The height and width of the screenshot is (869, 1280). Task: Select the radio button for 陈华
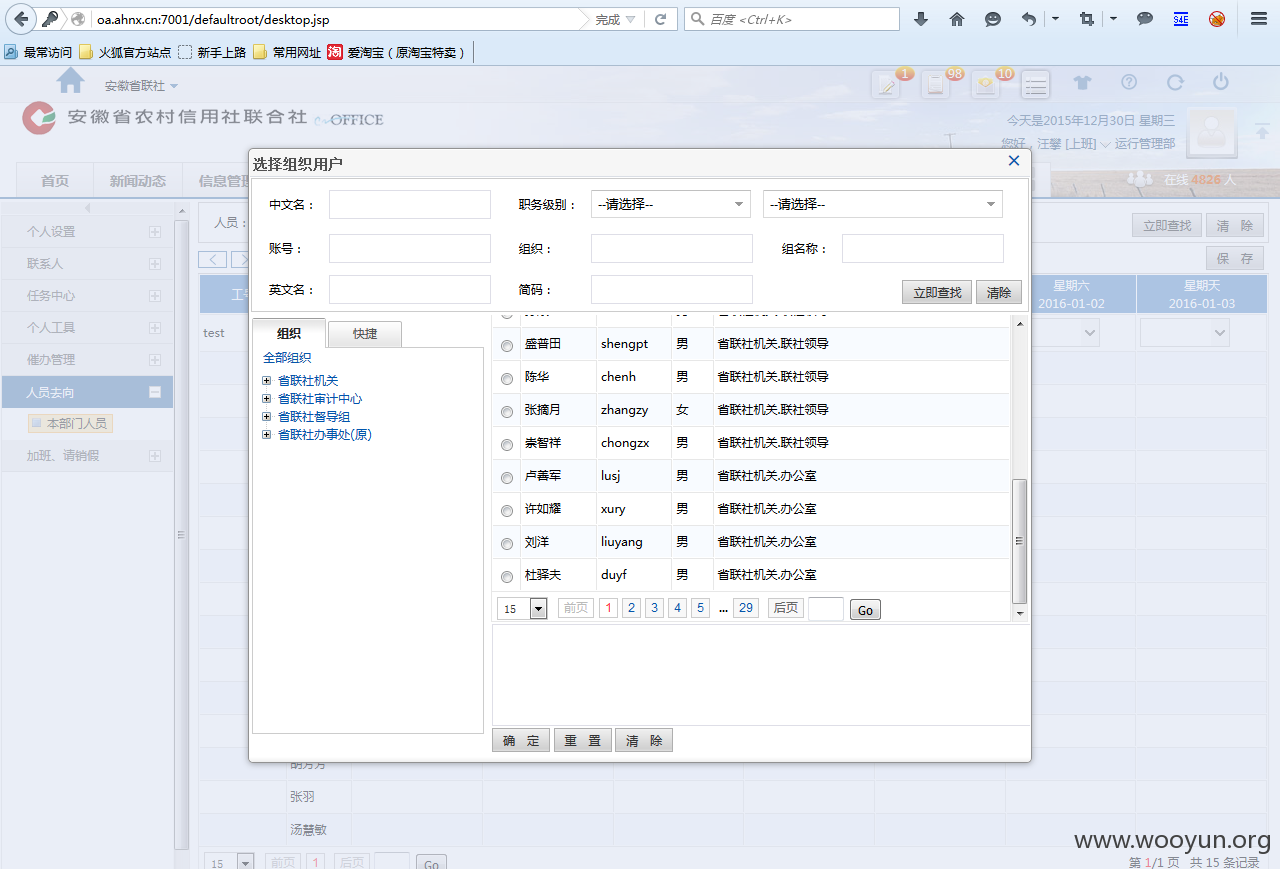tap(506, 378)
